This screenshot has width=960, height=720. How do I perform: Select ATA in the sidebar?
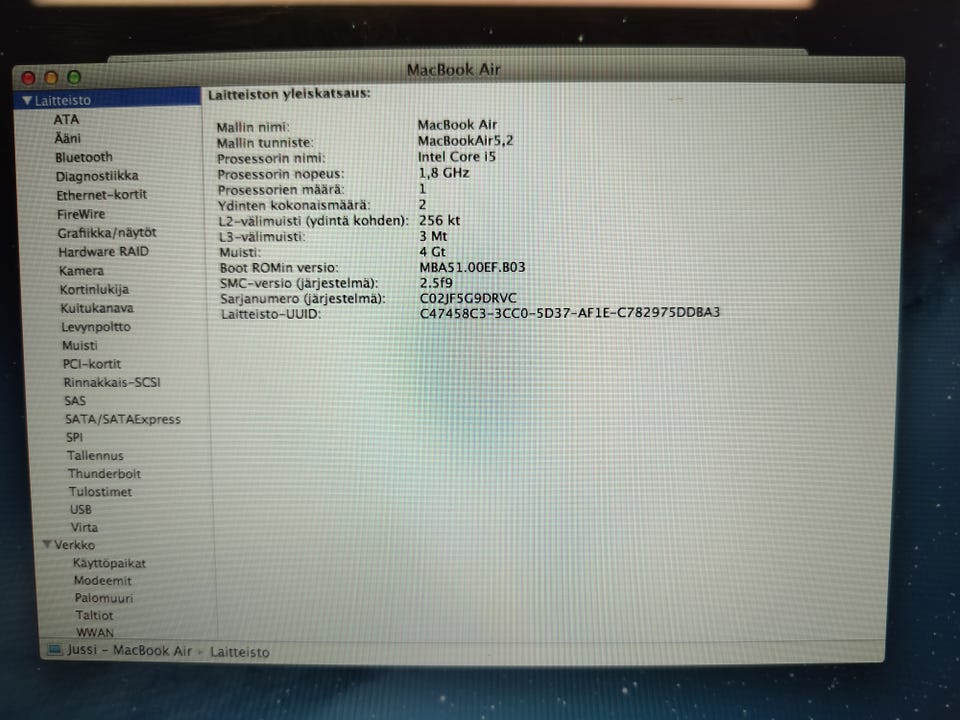[66, 119]
